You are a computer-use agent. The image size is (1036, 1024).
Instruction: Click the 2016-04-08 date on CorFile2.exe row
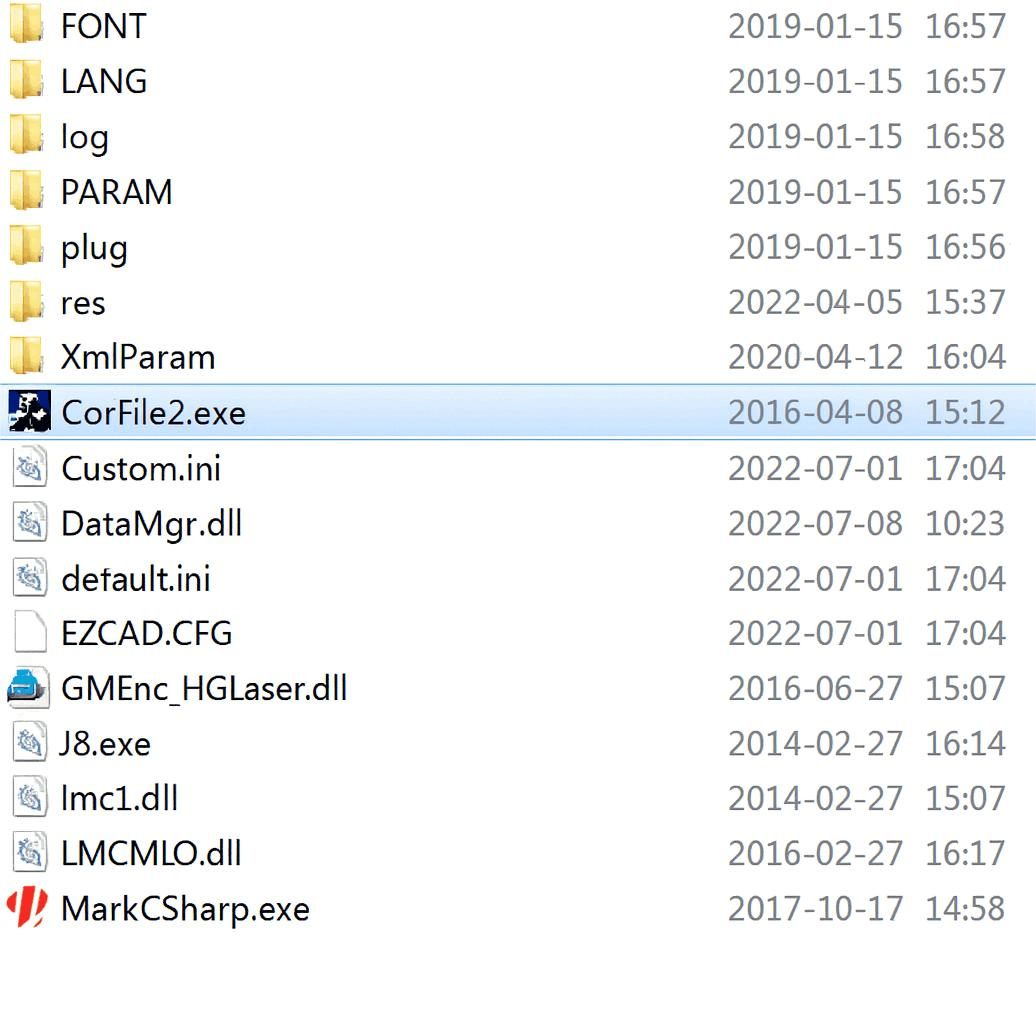tap(815, 412)
